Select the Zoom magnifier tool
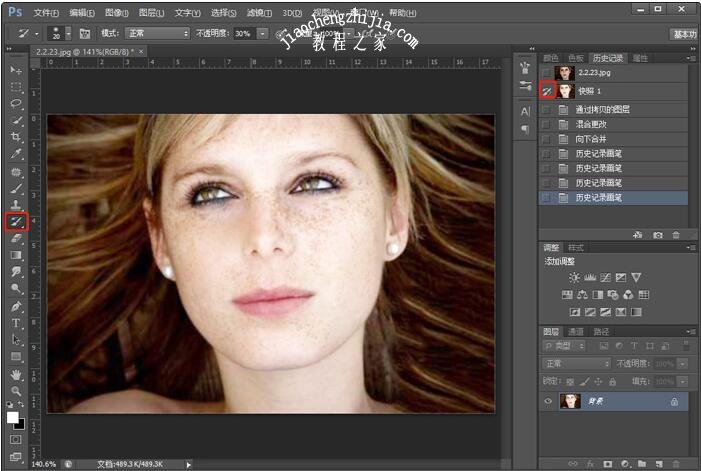 [16, 391]
